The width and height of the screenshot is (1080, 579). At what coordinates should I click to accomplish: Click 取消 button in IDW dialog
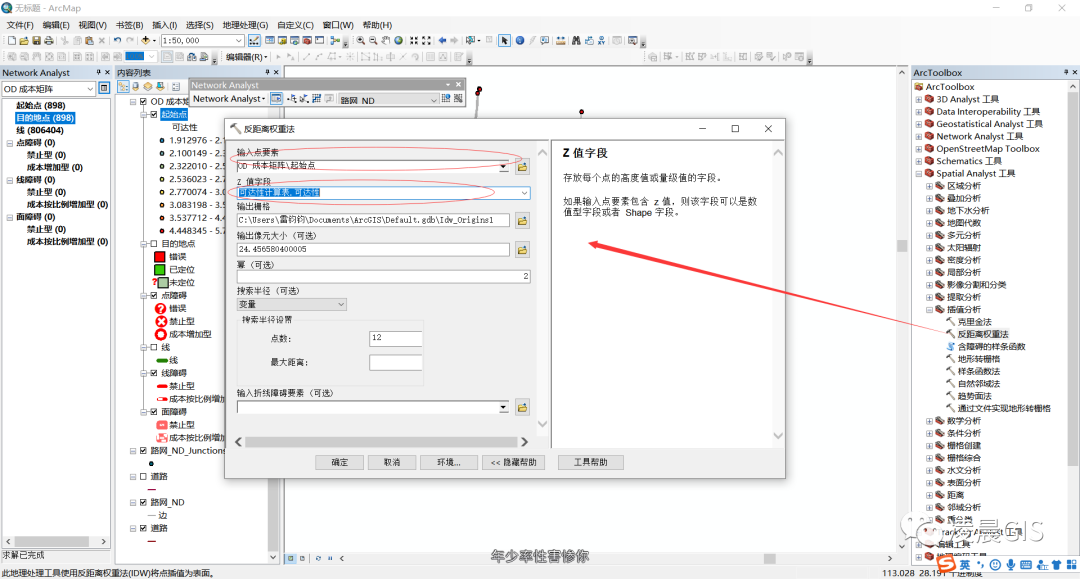click(x=392, y=463)
